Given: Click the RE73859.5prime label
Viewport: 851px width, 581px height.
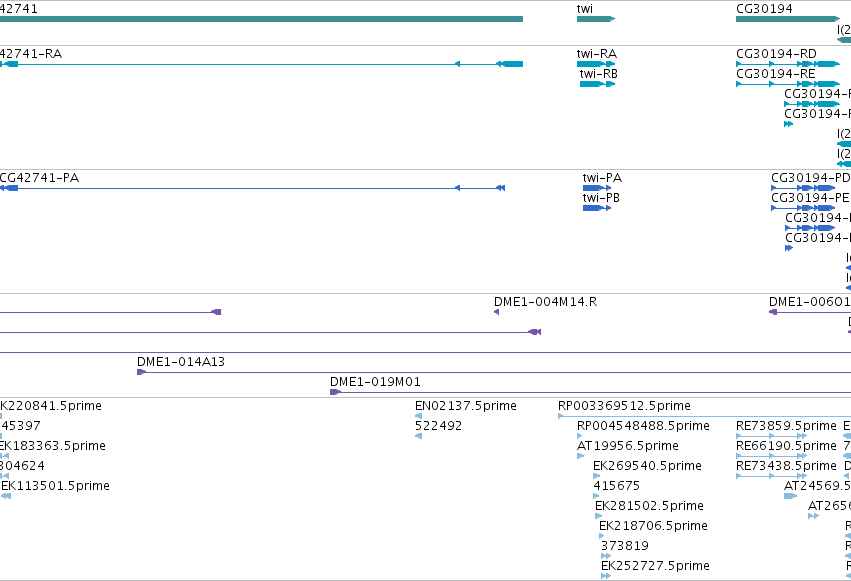Looking at the screenshot, I should click(786, 426).
